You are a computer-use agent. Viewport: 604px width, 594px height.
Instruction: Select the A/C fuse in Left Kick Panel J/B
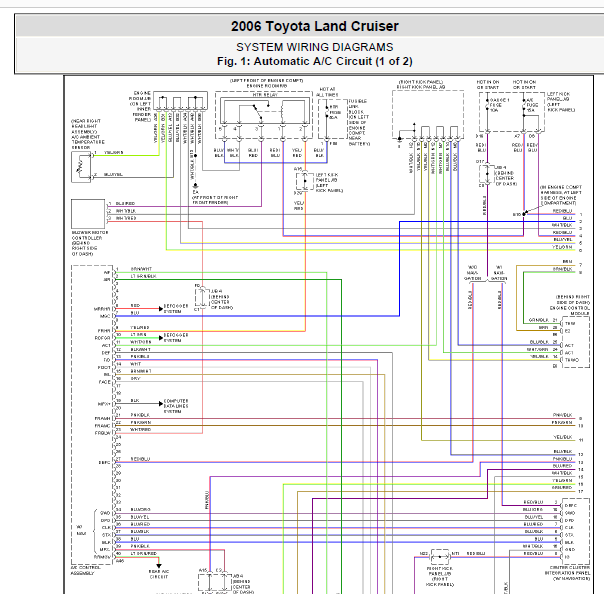tap(524, 106)
